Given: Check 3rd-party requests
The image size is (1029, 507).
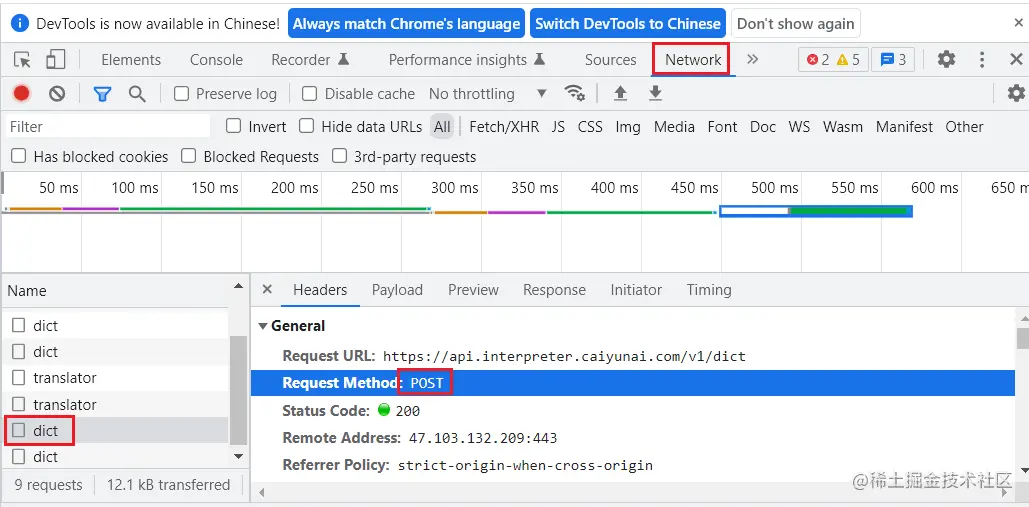Looking at the screenshot, I should pyautogui.click(x=339, y=156).
